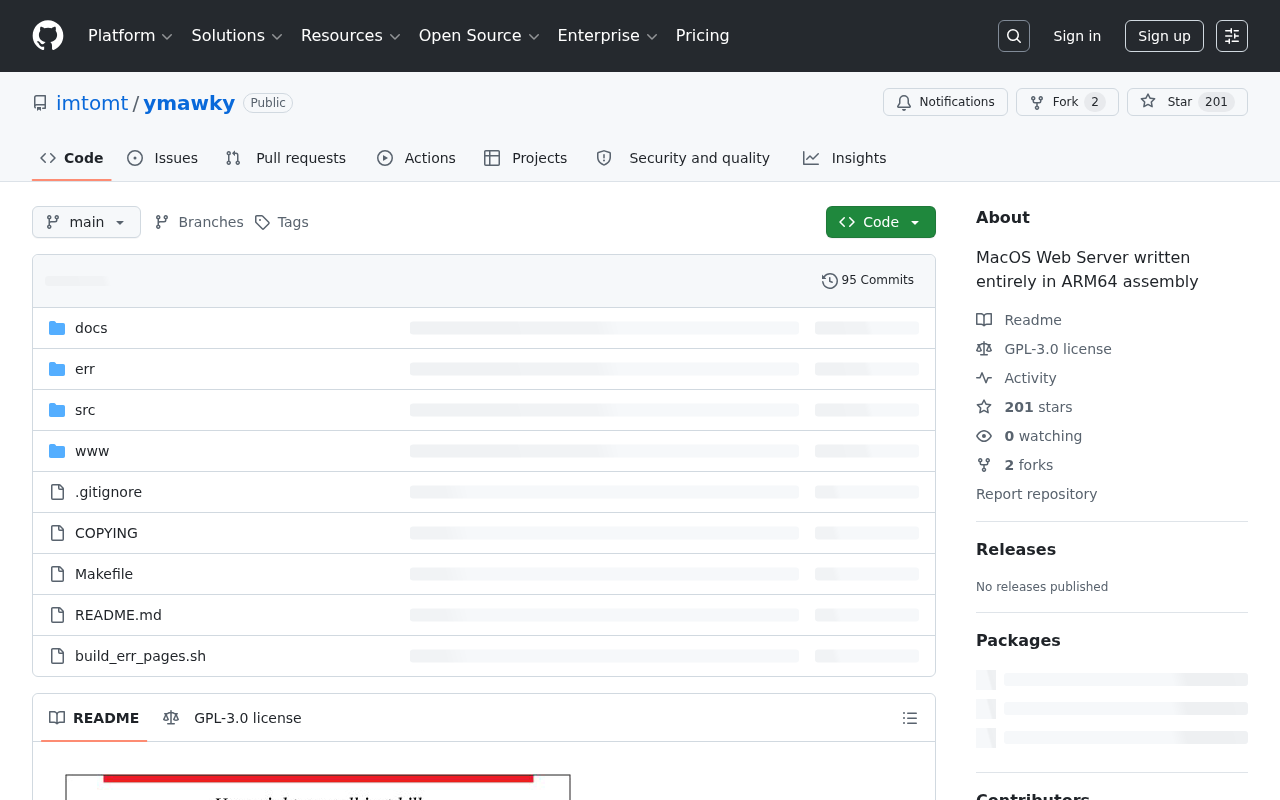Screen dimensions: 1280x800
Task: Click the README banner image
Action: pos(318,787)
